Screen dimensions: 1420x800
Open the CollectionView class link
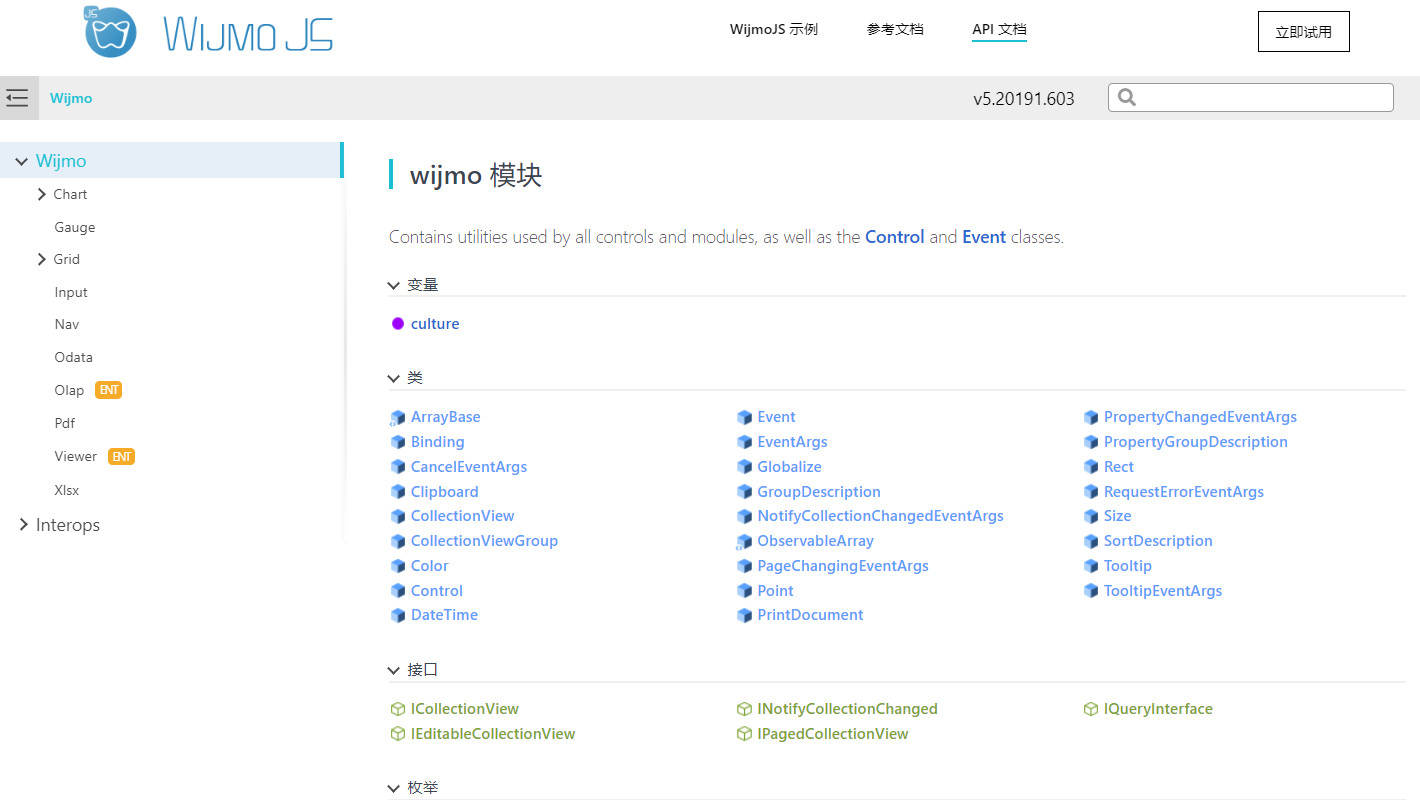[x=462, y=516]
